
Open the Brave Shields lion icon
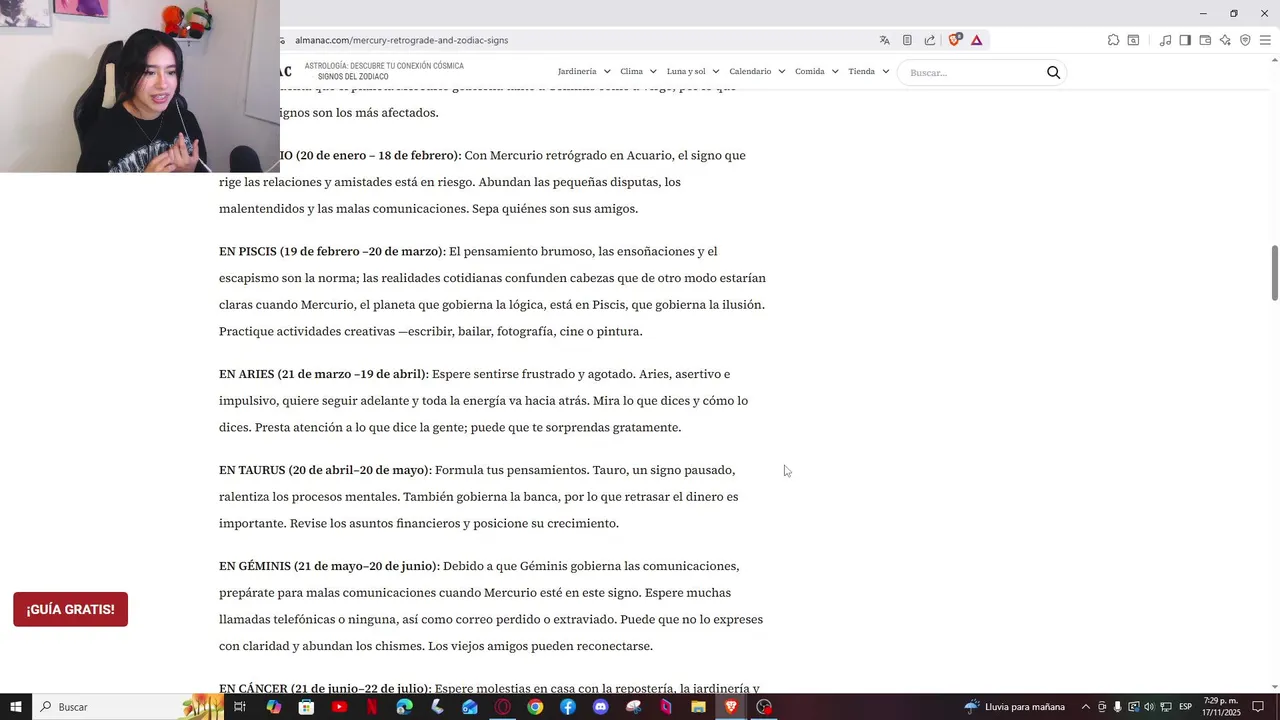tap(954, 40)
